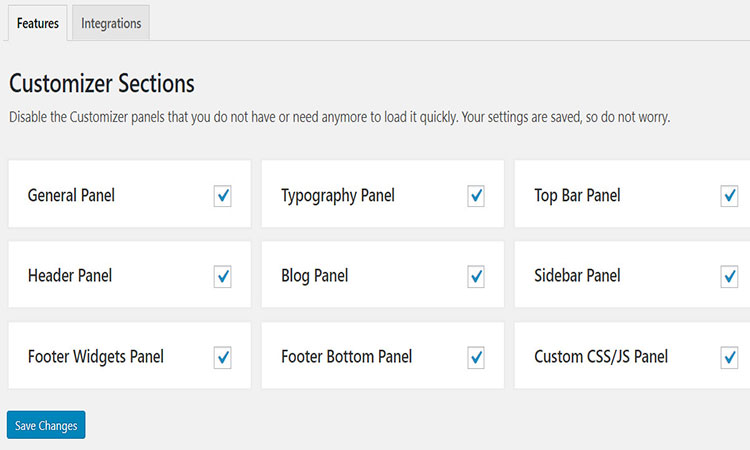Disable the Custom CSS/JS Panel checkbox
This screenshot has width=750, height=450.
coord(729,357)
